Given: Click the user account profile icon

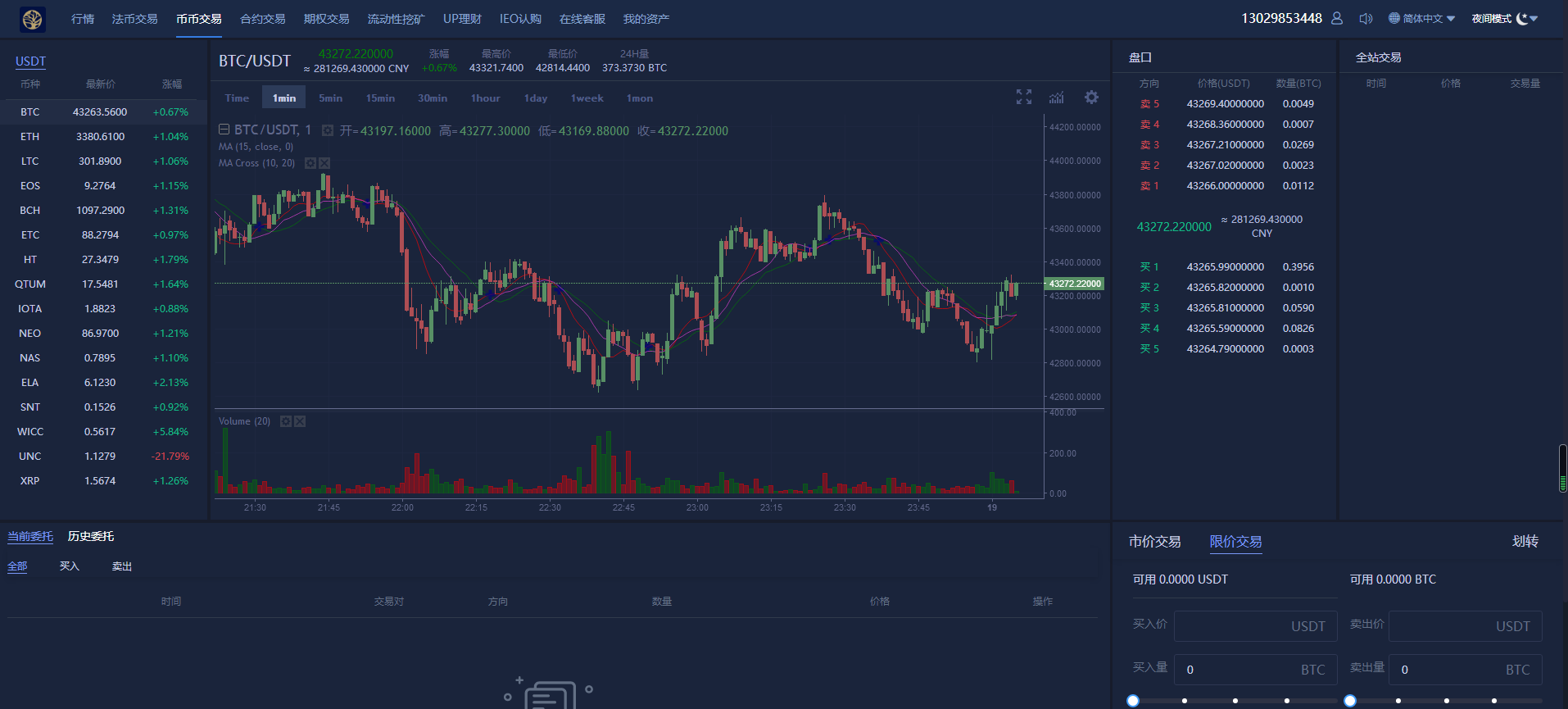Looking at the screenshot, I should pyautogui.click(x=1337, y=18).
